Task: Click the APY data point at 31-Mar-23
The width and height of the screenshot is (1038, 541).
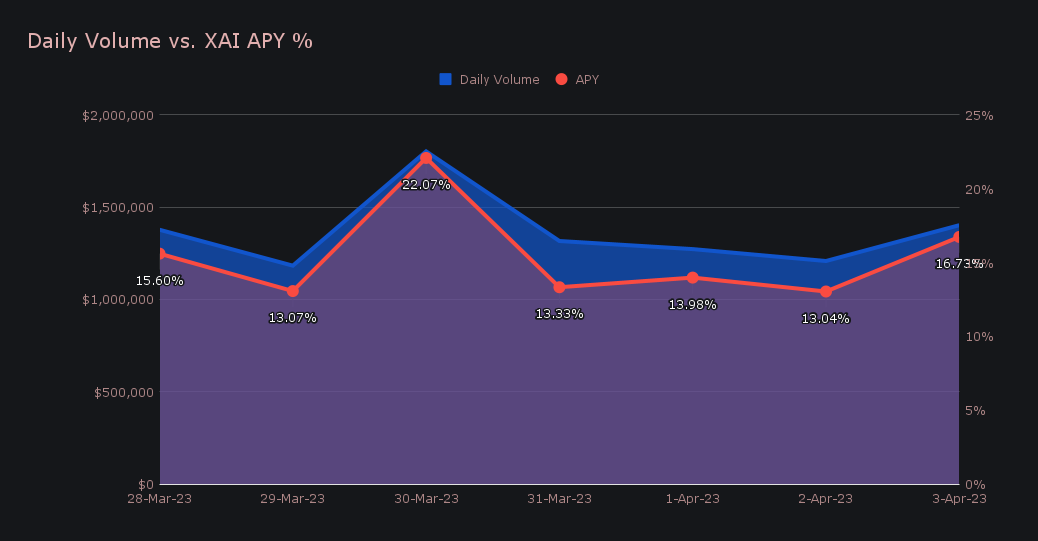Action: 559,287
